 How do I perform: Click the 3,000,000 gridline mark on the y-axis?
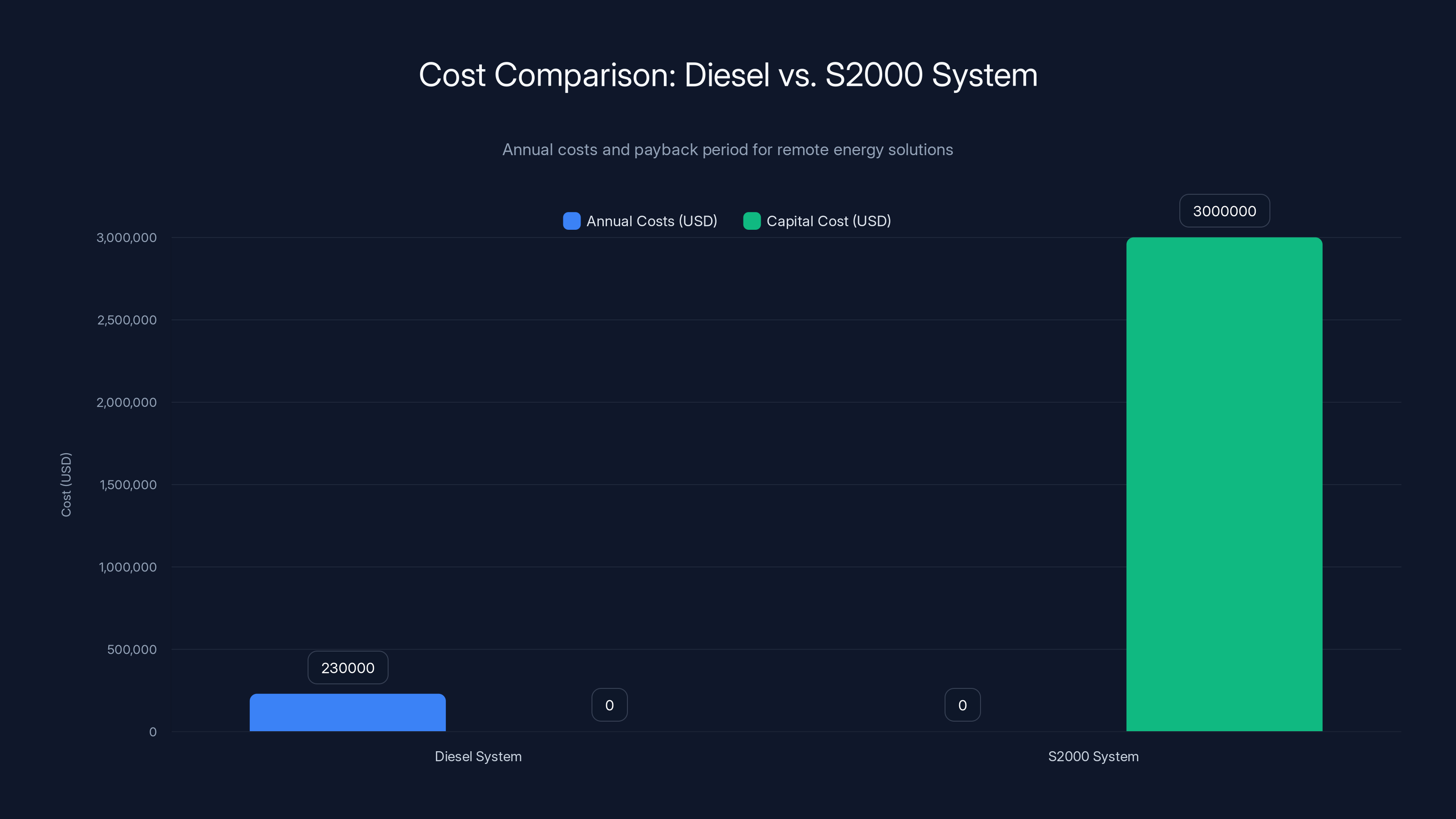coord(126,238)
